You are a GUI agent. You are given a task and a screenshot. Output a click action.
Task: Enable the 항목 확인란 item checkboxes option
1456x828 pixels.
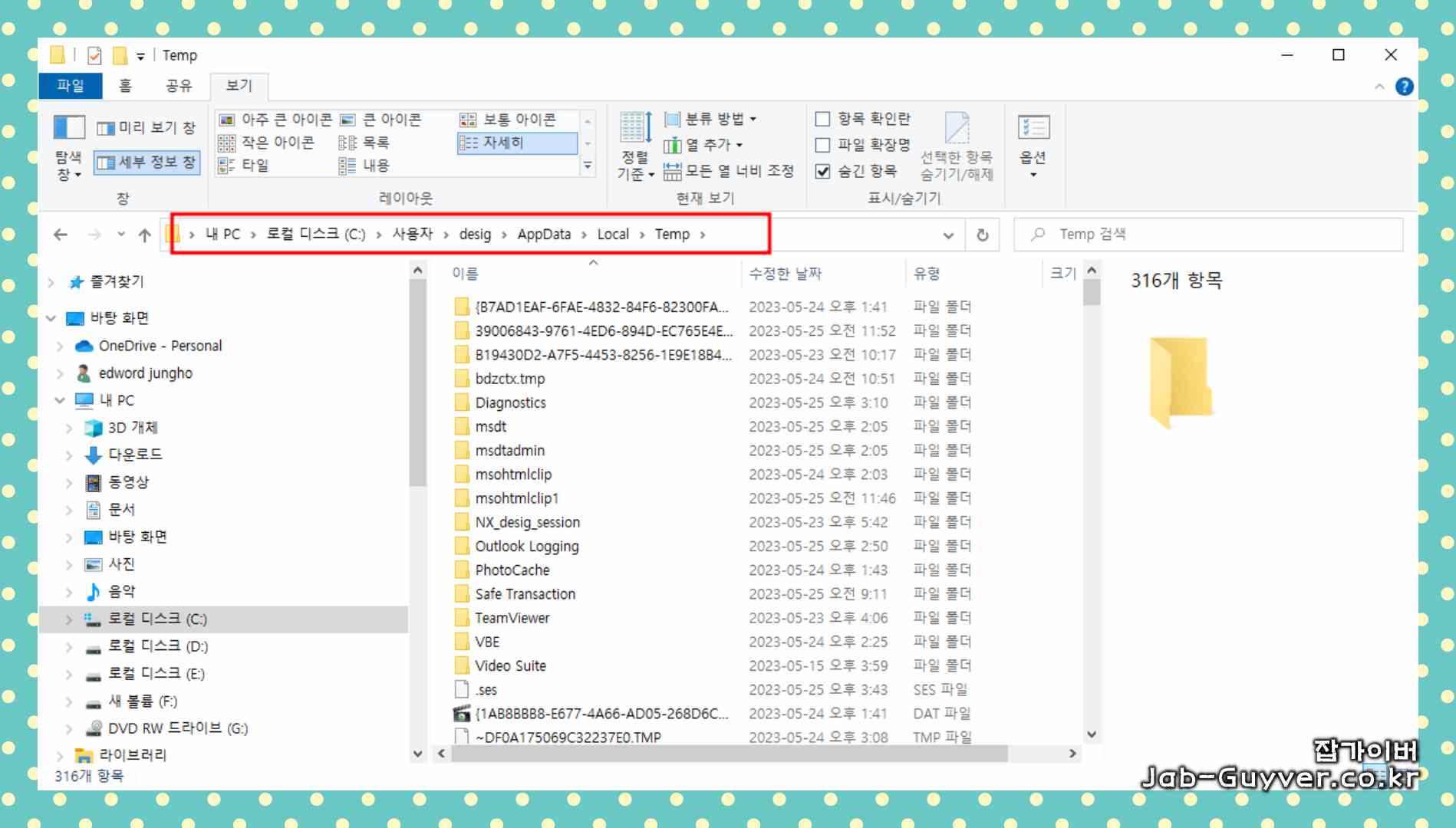[822, 119]
